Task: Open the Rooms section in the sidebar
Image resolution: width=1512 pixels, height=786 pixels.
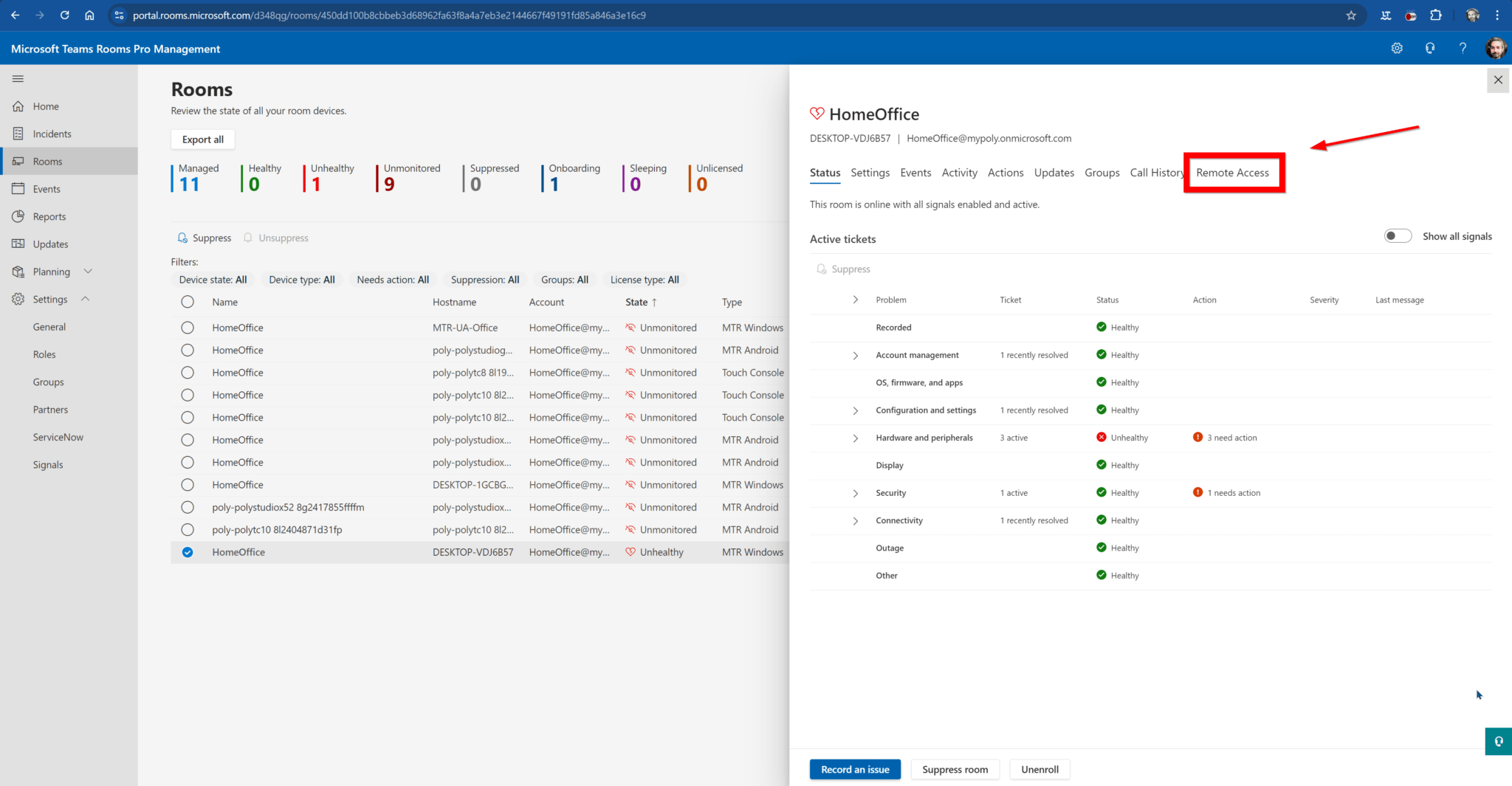Action: pyautogui.click(x=47, y=161)
